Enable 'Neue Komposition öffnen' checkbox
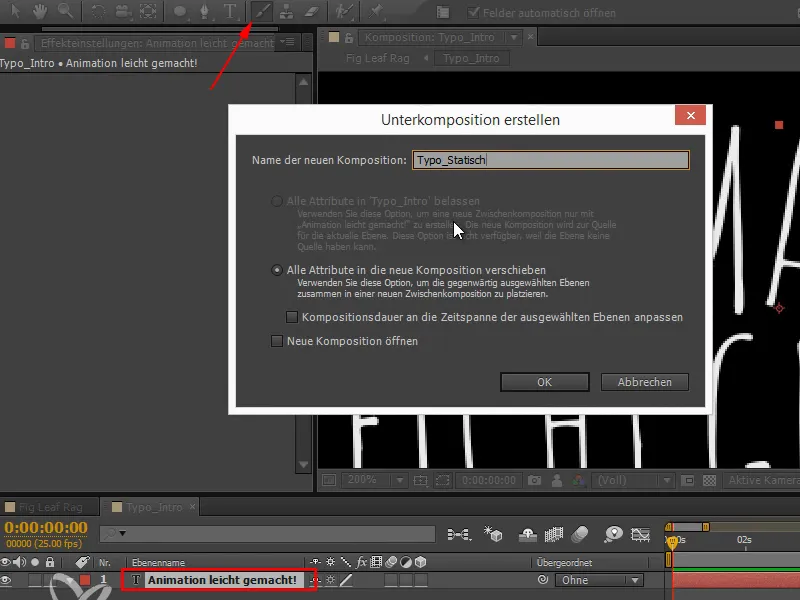The image size is (800, 600). 277,341
